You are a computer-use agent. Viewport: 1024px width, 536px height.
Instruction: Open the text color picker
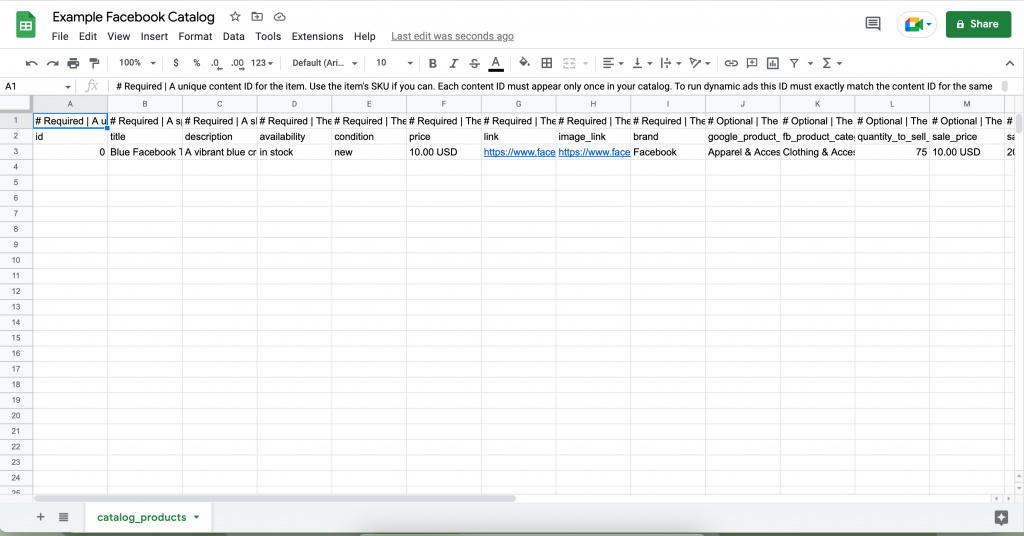(496, 63)
